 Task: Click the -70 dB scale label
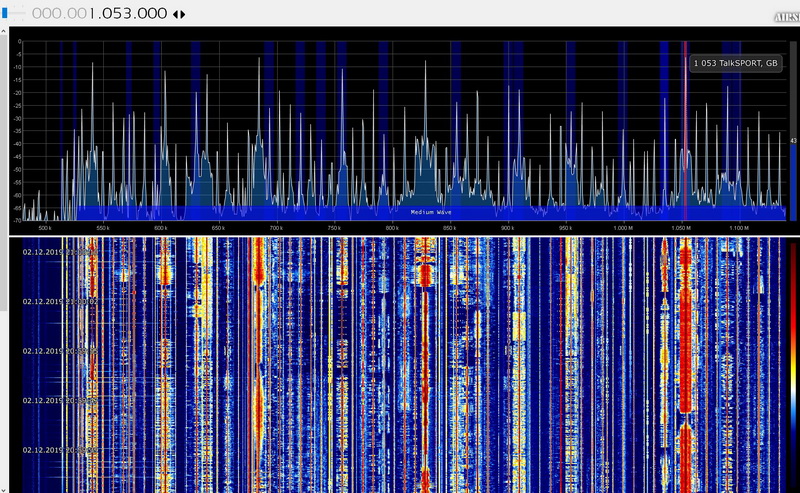(17, 220)
